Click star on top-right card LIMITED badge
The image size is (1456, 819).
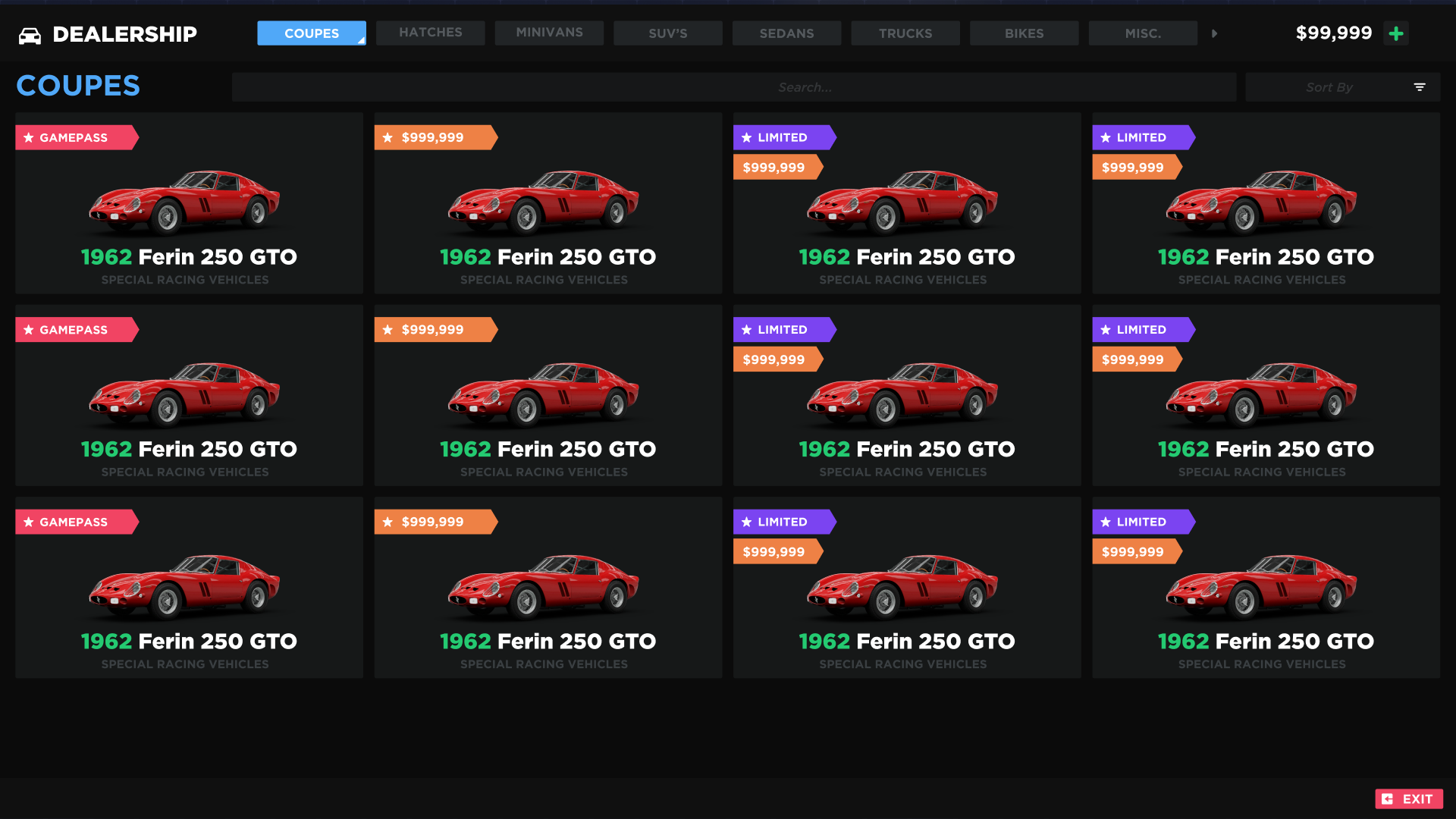pos(1106,137)
